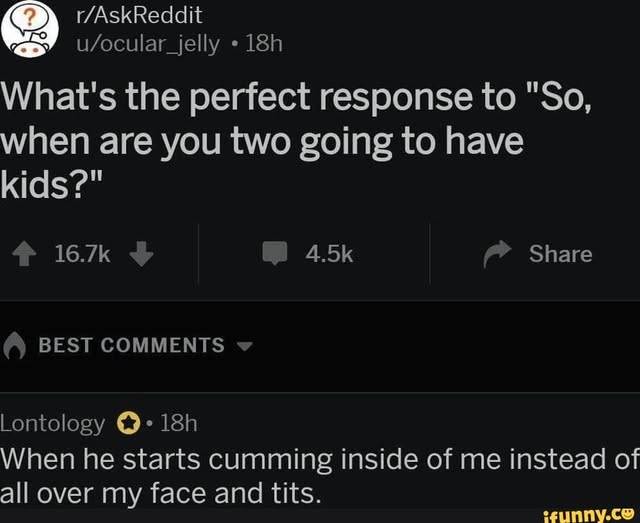Open the r/AskReddit subreddit link
This screenshot has width=640, height=523.
137,15
